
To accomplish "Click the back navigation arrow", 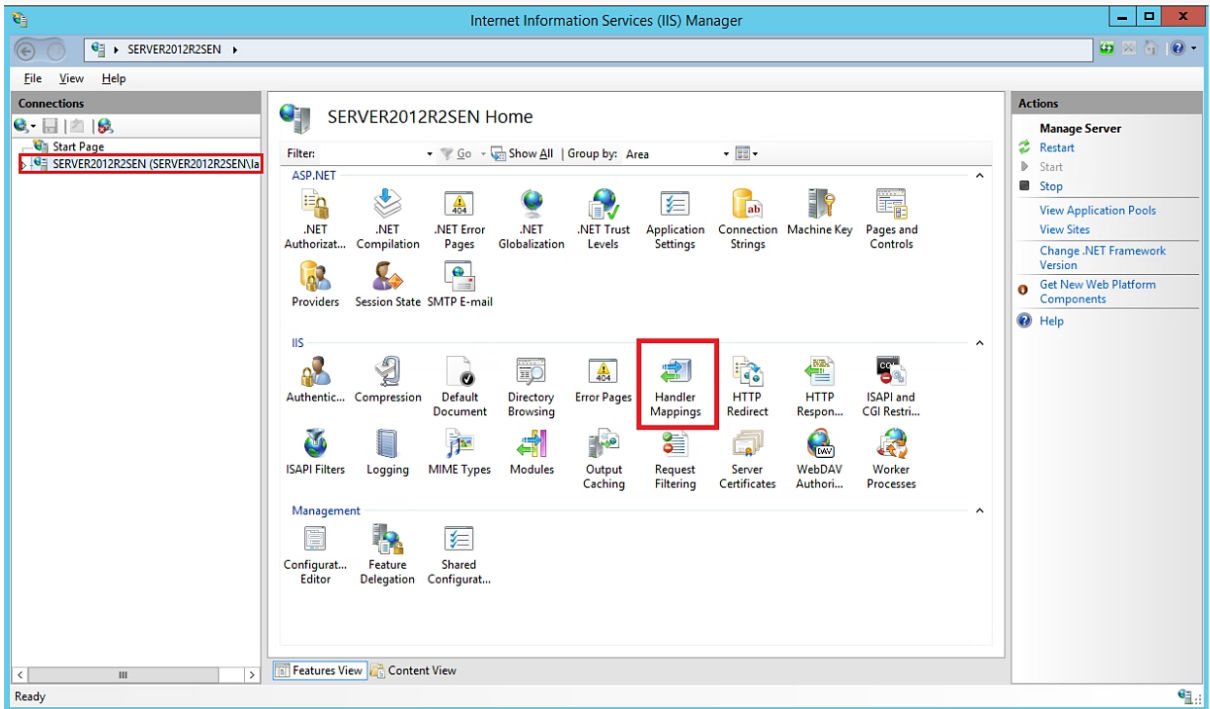I will (x=26, y=48).
